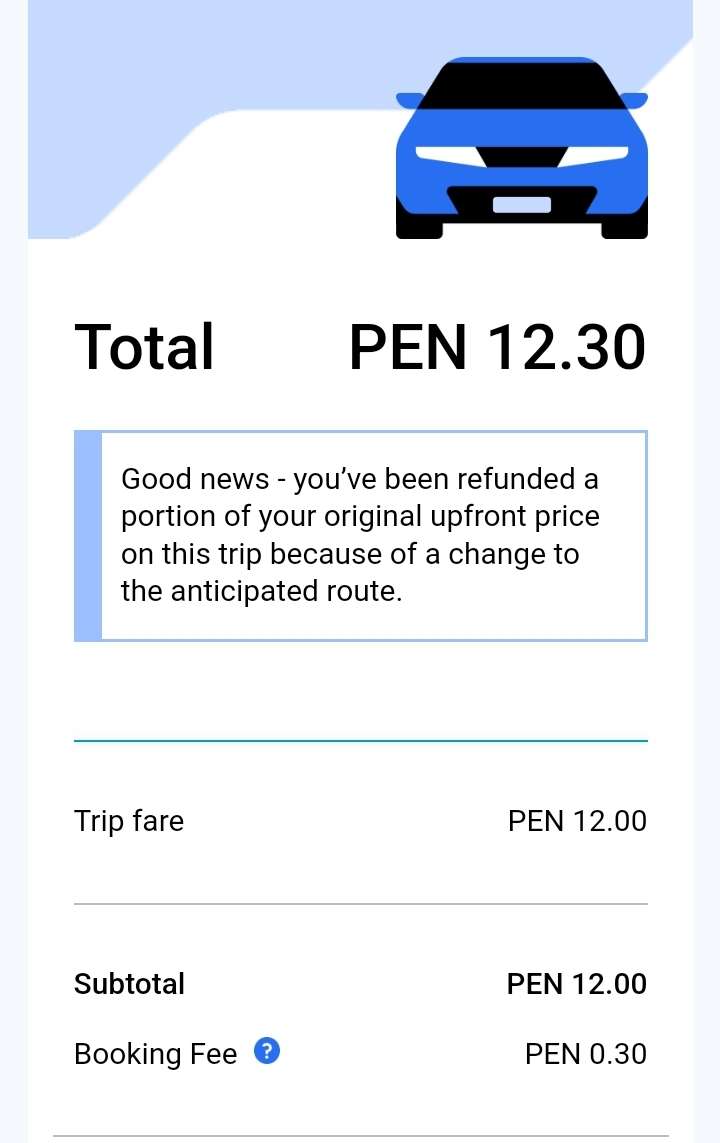This screenshot has width=720, height=1143.
Task: Select the Trip fare label
Action: point(129,821)
